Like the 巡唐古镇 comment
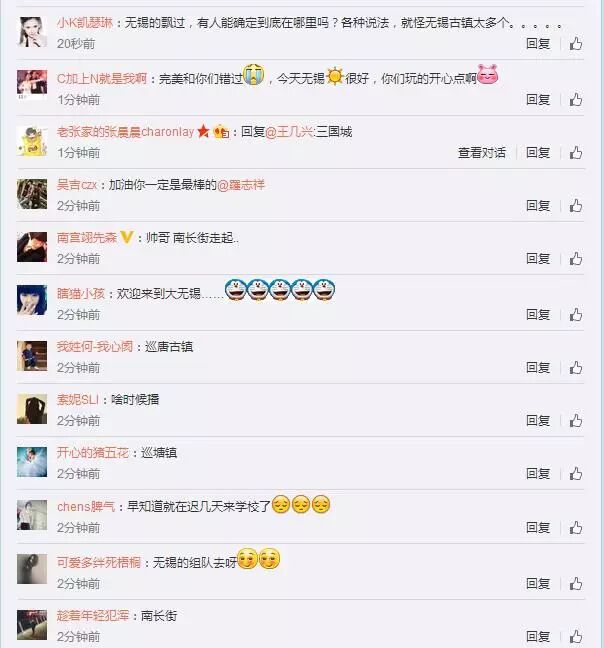Viewport: 604px width, 648px height. pyautogui.click(x=576, y=367)
